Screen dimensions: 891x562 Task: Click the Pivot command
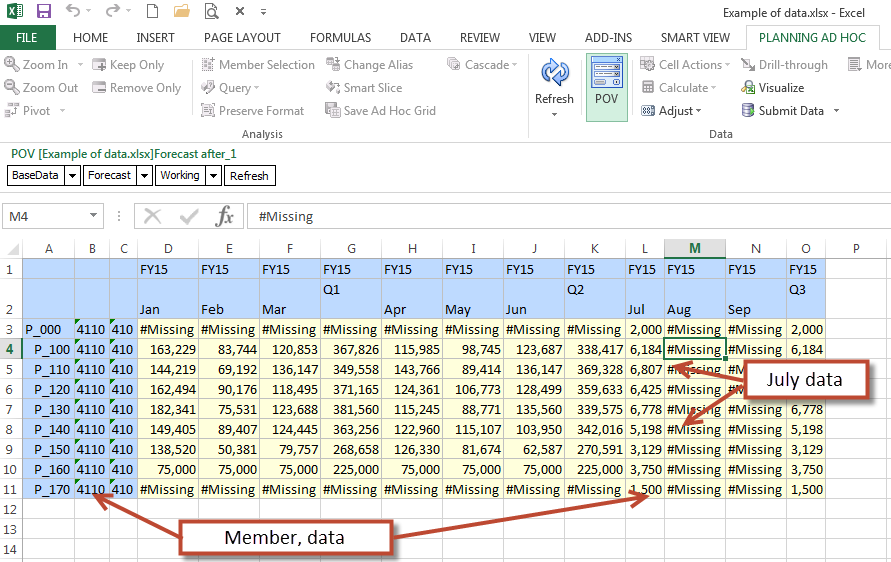(28, 110)
